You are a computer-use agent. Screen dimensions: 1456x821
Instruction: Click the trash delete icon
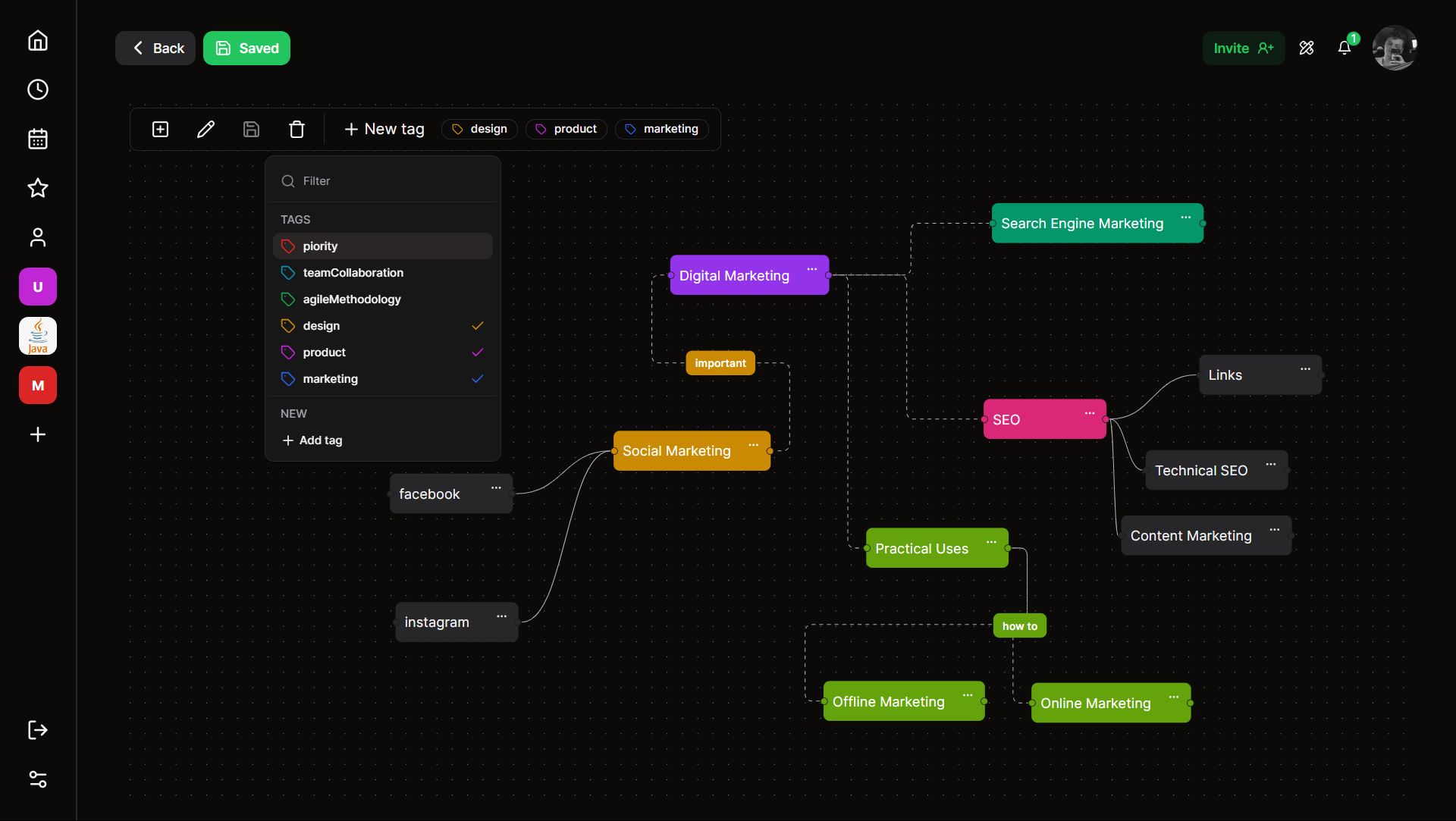pyautogui.click(x=297, y=129)
